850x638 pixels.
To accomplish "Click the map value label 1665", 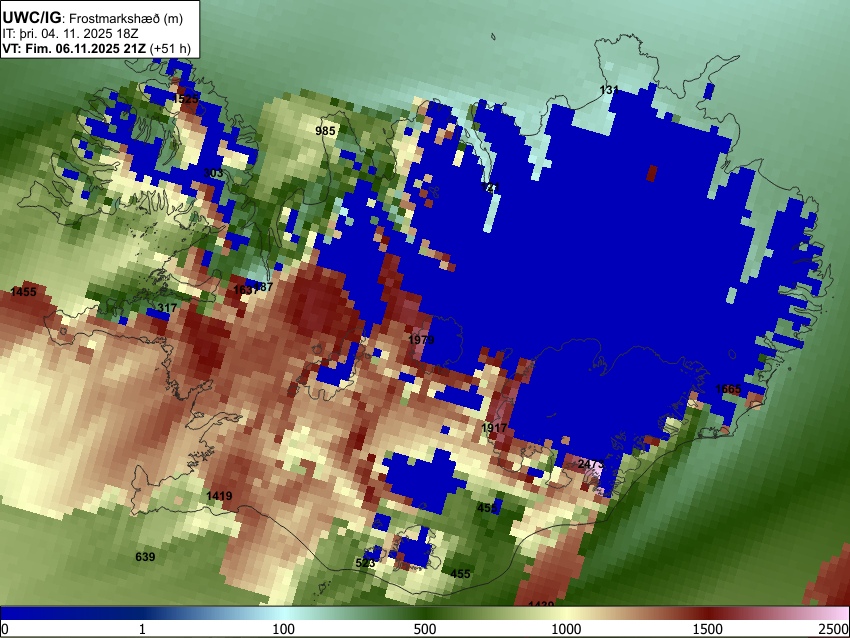I will [x=728, y=389].
